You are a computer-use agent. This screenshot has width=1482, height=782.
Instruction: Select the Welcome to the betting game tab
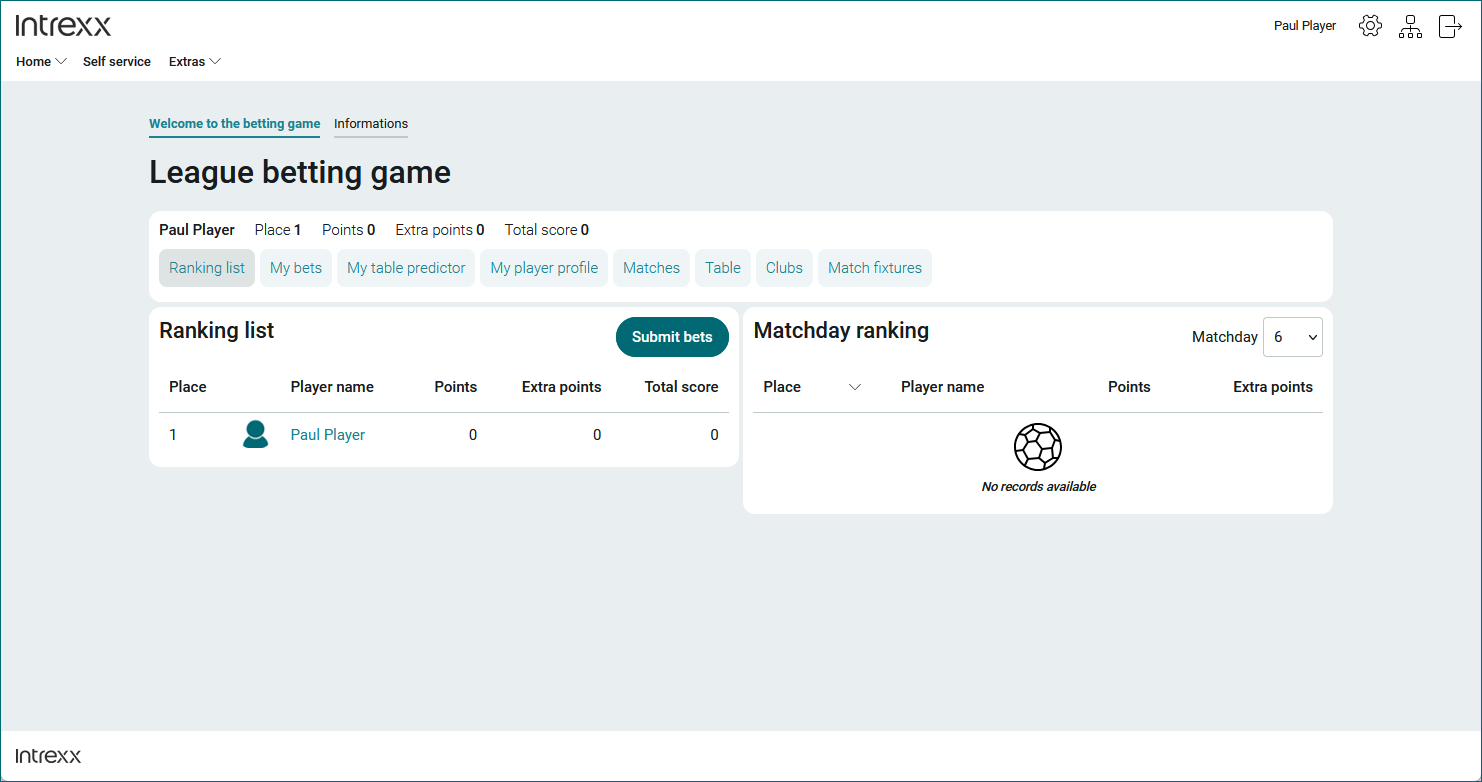pos(234,124)
